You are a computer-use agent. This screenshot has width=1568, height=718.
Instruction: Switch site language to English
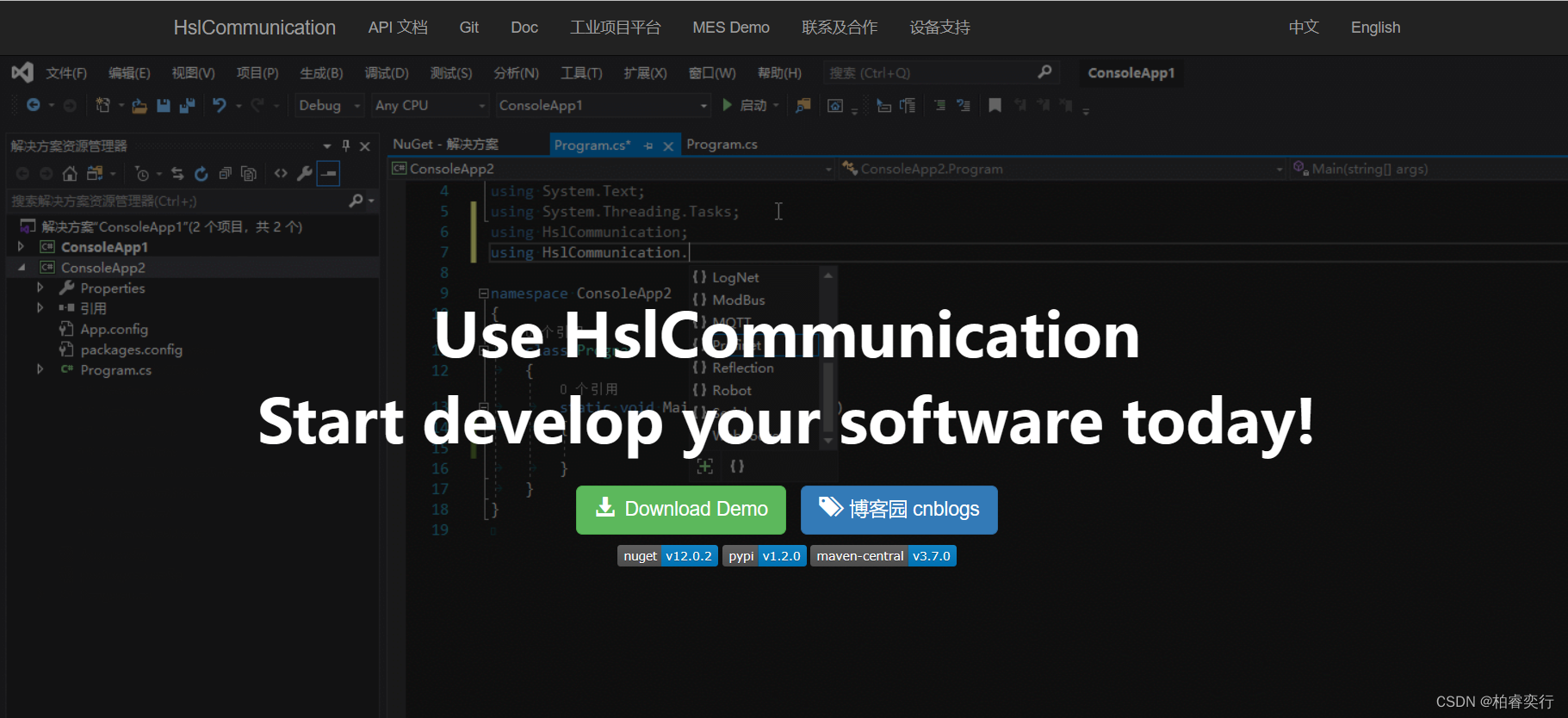click(1375, 28)
